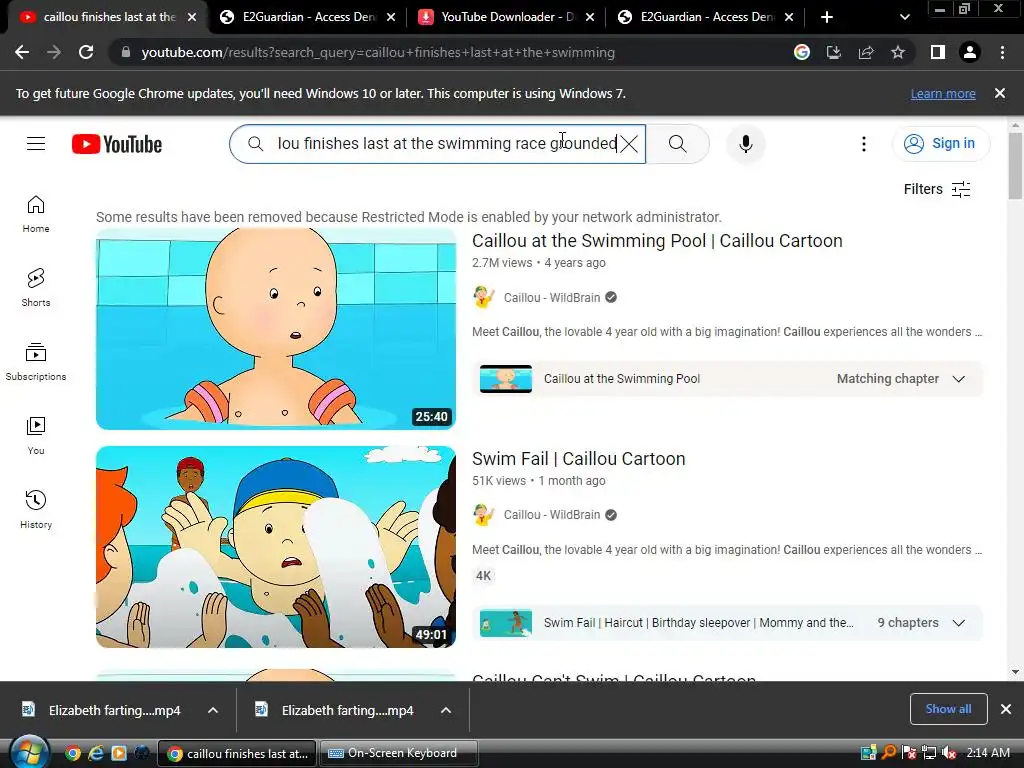
Task: Open Caillou - WildBrain channel on first result
Action: [x=551, y=298]
